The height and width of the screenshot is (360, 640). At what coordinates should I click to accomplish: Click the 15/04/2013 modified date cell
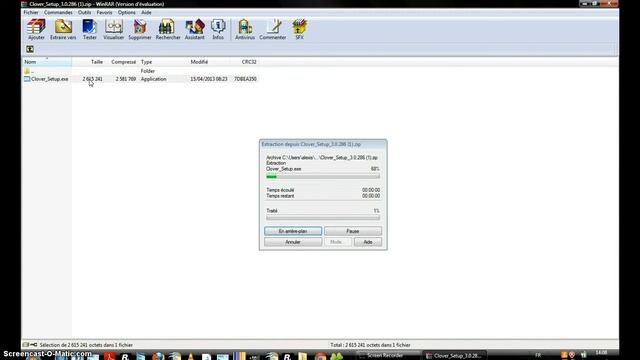[209, 79]
